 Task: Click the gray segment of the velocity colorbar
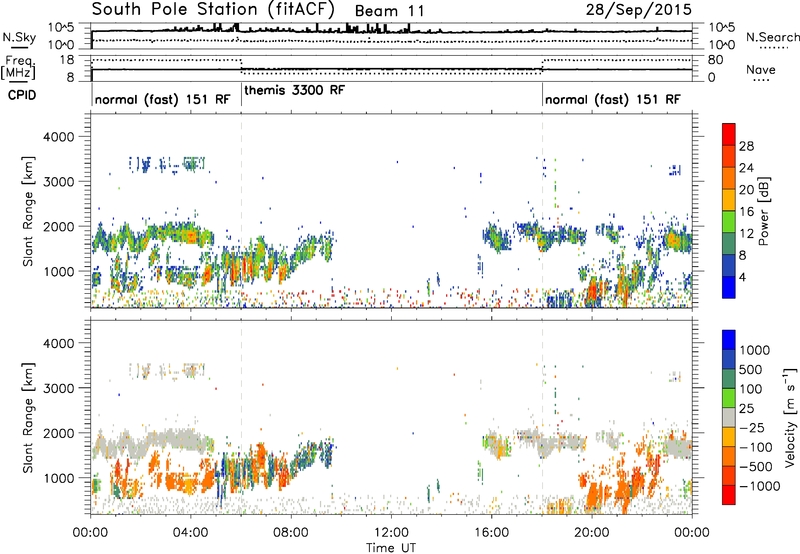click(x=729, y=417)
